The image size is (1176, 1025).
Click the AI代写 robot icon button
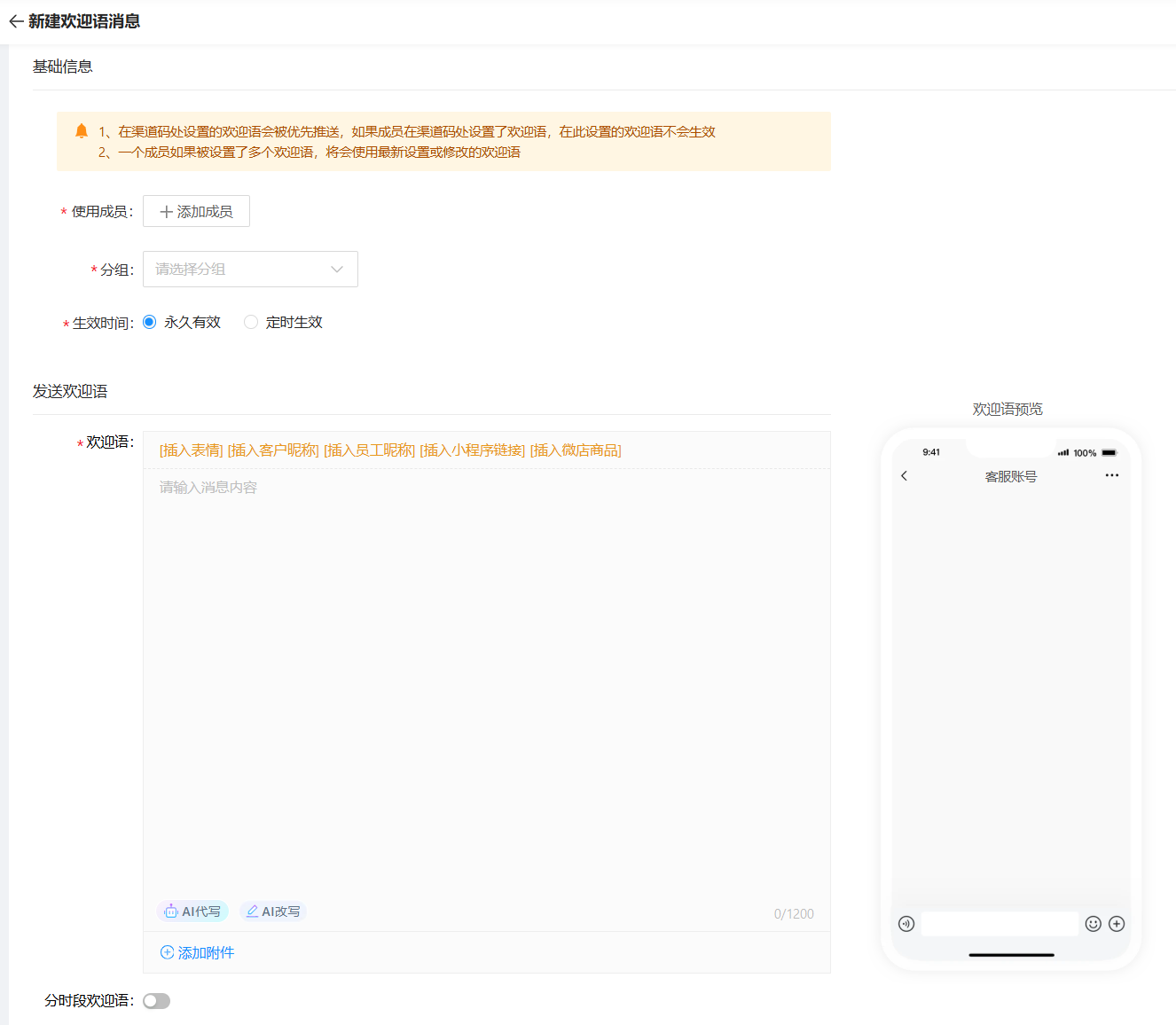tap(192, 912)
